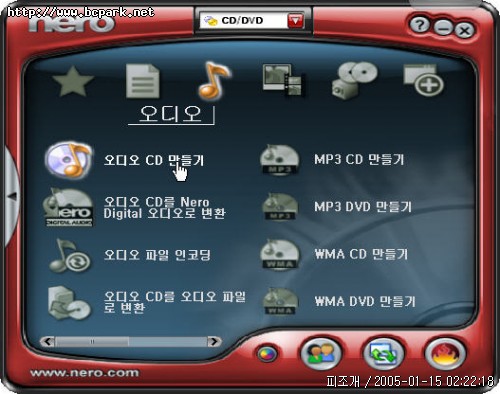500x394 pixels.
Task: Open the www.nero.com link
Action: [84, 373]
